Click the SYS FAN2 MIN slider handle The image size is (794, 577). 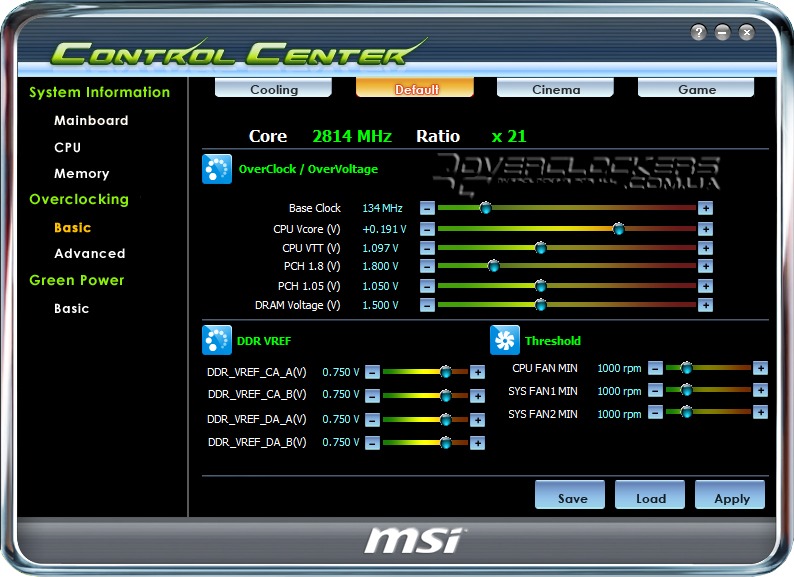(x=686, y=412)
